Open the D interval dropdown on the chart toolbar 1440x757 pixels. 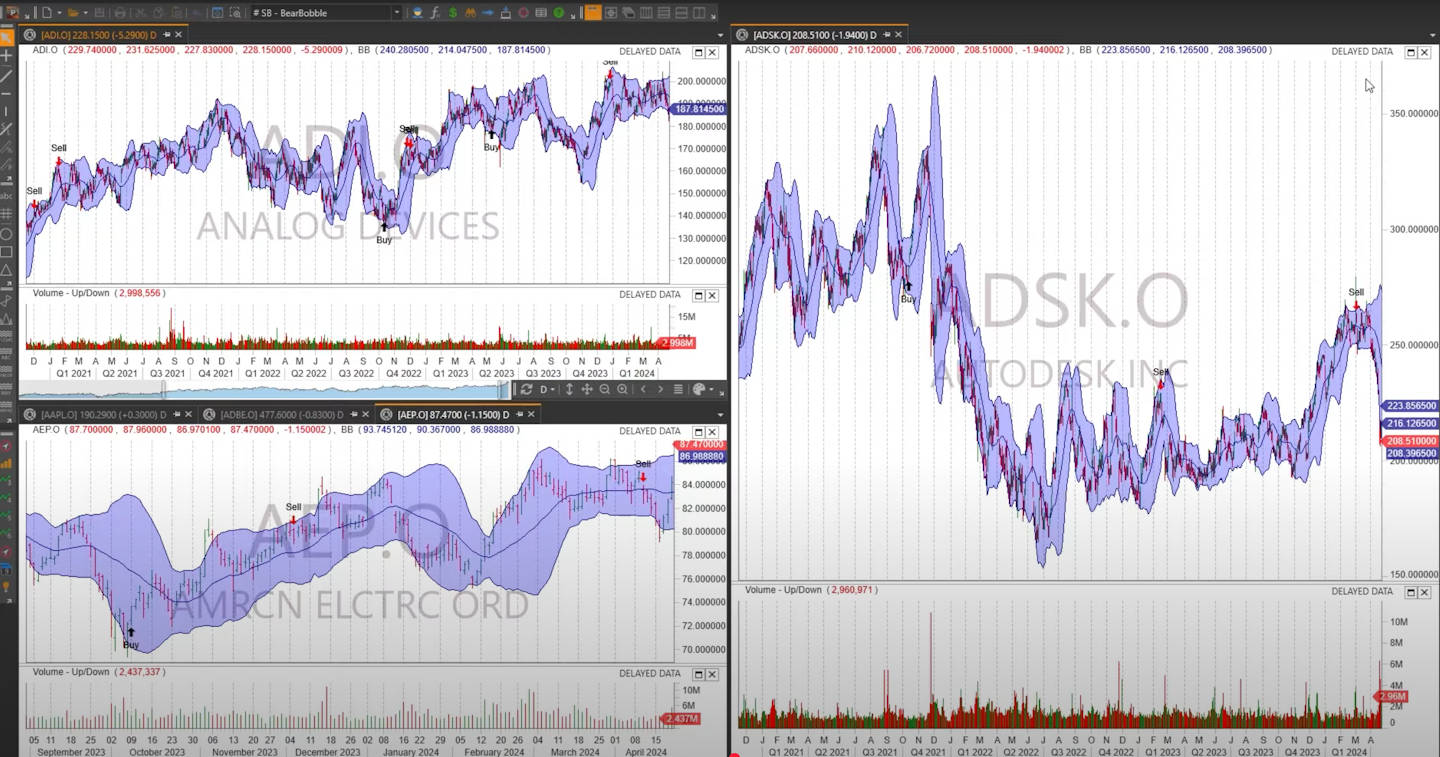(548, 390)
